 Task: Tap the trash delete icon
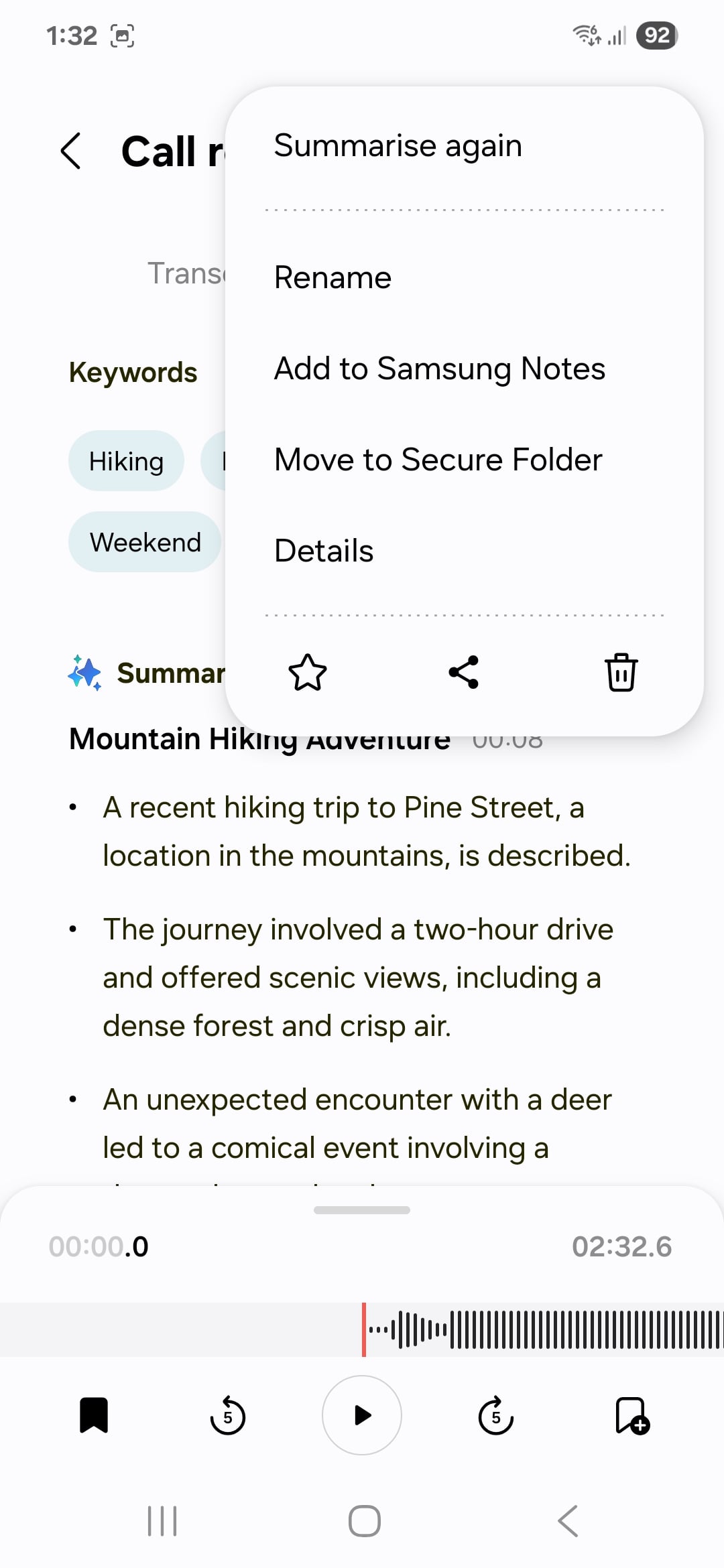(x=621, y=672)
